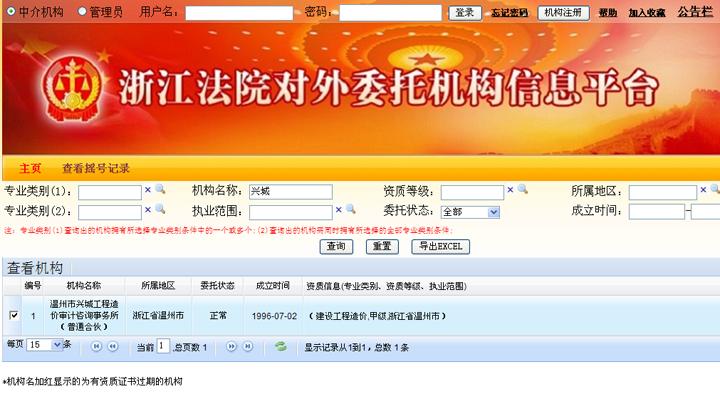Click the 重置 button
This screenshot has height=399, width=720.
382,247
